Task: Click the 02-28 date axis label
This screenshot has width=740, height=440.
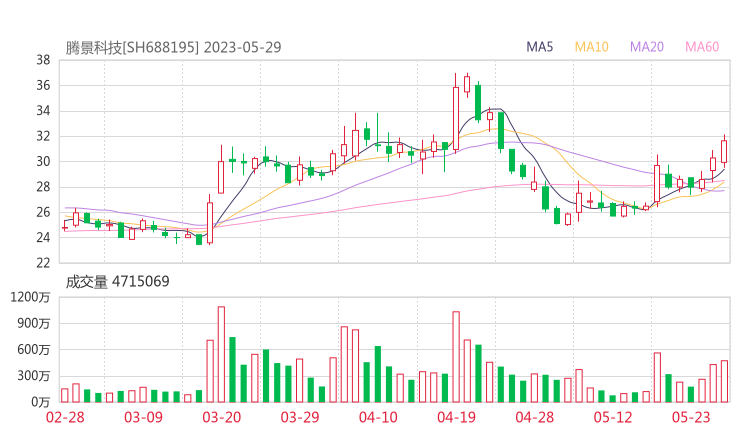Action: coord(65,417)
